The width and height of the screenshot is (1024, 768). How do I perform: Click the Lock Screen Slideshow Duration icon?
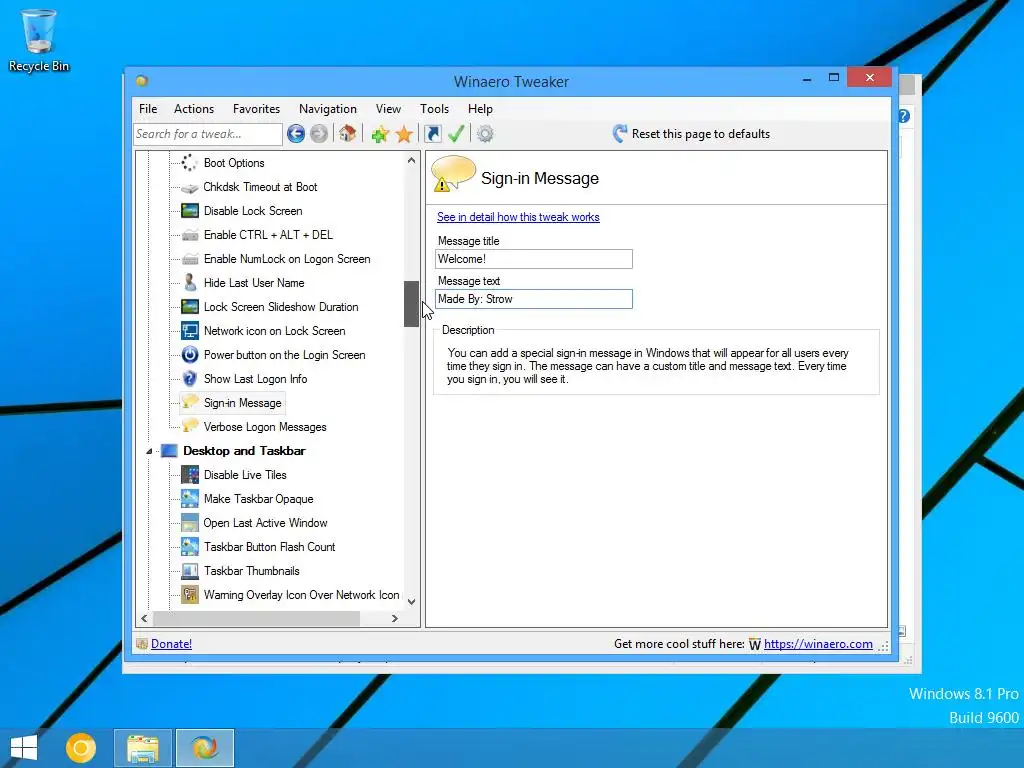189,307
